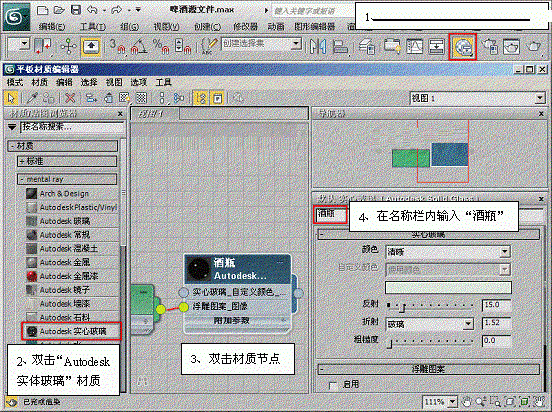Image resolution: width=552 pixels, height=412 pixels.
Task: Open the 编辑(E) main menu
Action: (52, 26)
